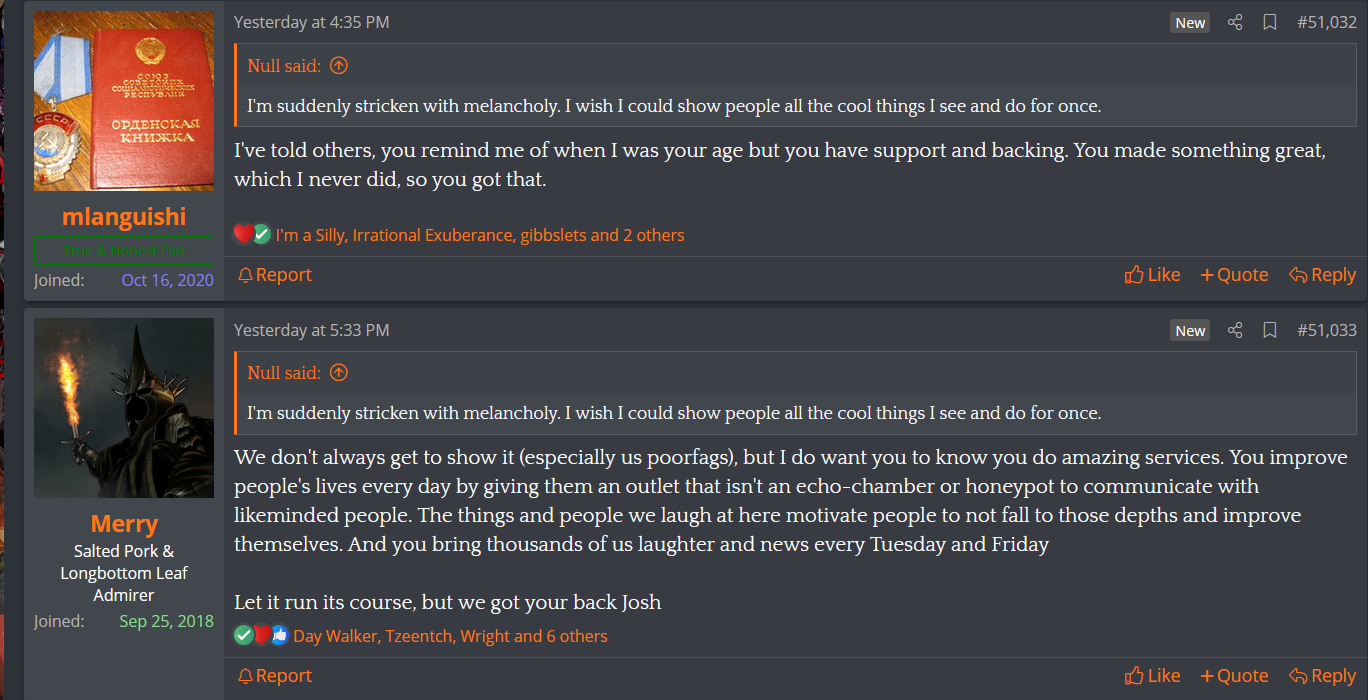Open 'Yesterday at 4:35 PM' timestamp link
1368x700 pixels.
pyautogui.click(x=312, y=22)
